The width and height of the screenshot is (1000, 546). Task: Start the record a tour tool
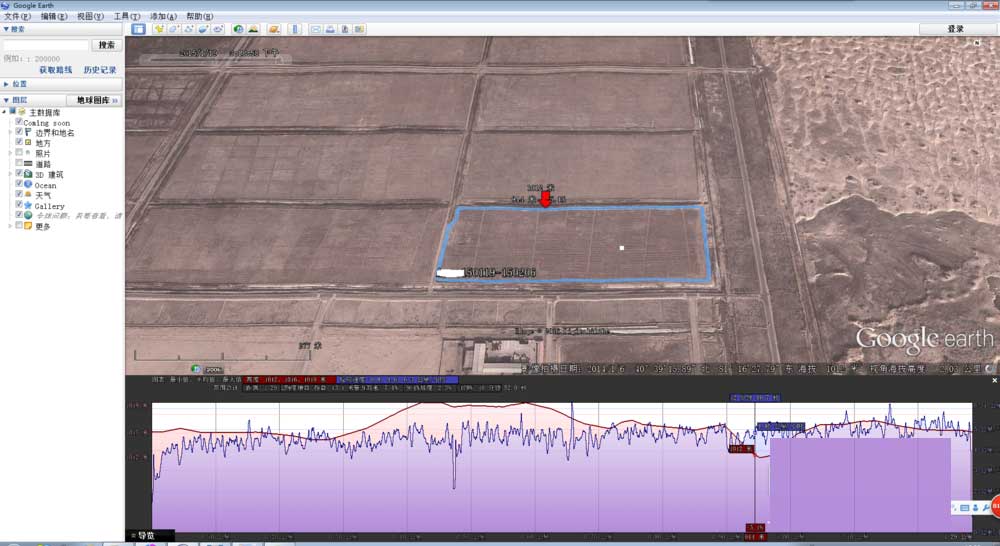(218, 29)
